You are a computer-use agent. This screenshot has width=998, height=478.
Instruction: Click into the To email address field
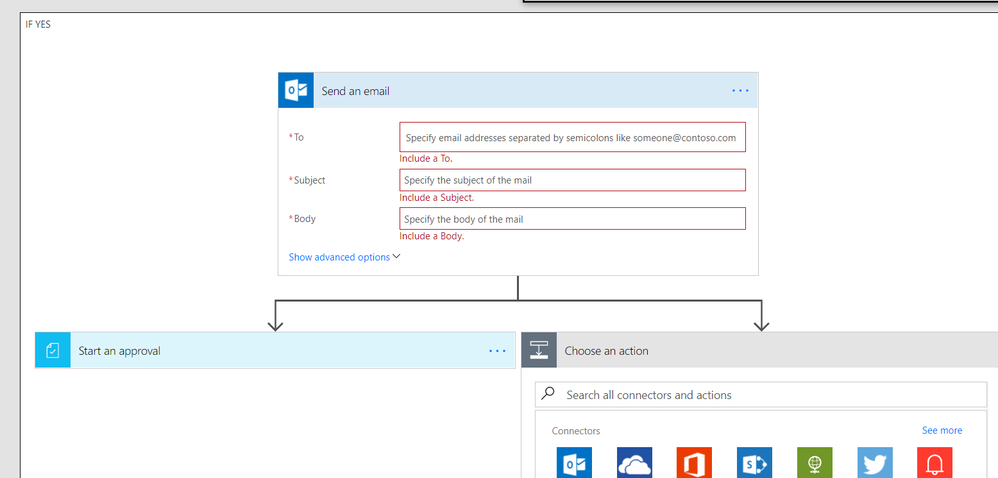click(x=572, y=137)
